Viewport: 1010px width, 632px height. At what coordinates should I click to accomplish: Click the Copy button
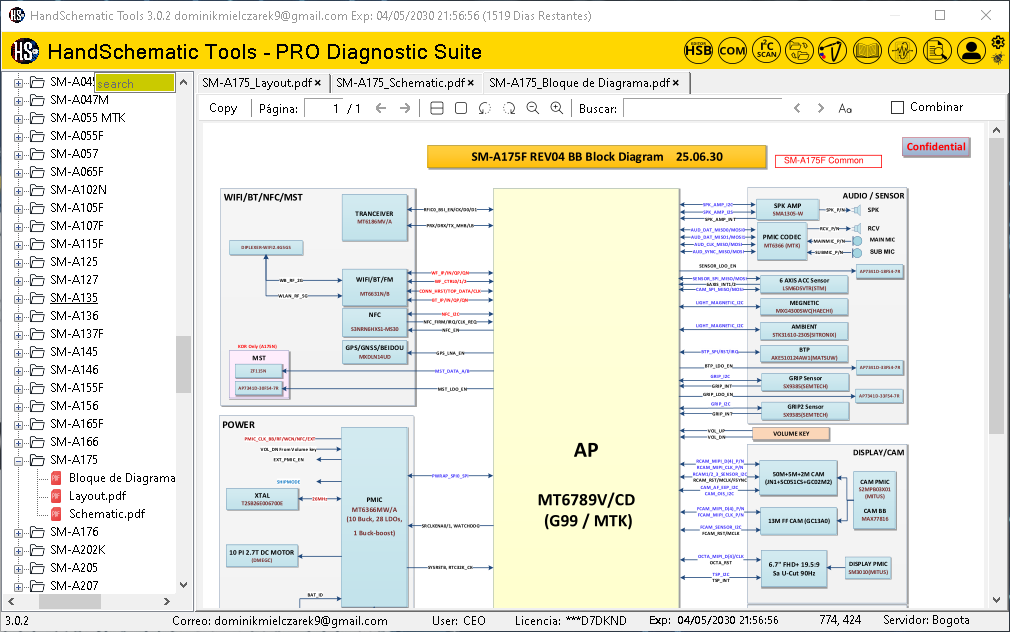click(223, 108)
